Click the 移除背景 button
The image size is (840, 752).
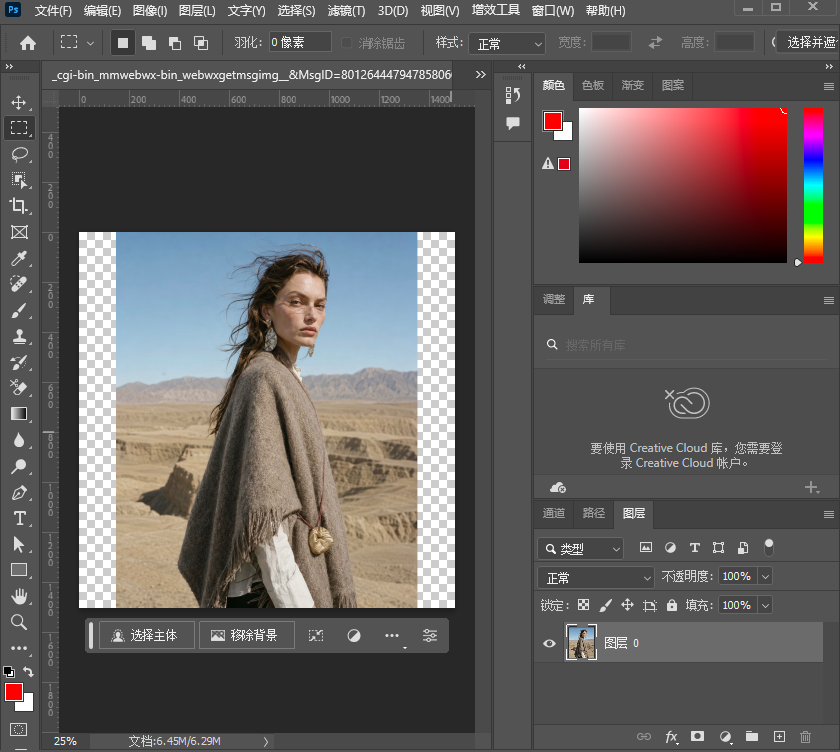tap(246, 635)
